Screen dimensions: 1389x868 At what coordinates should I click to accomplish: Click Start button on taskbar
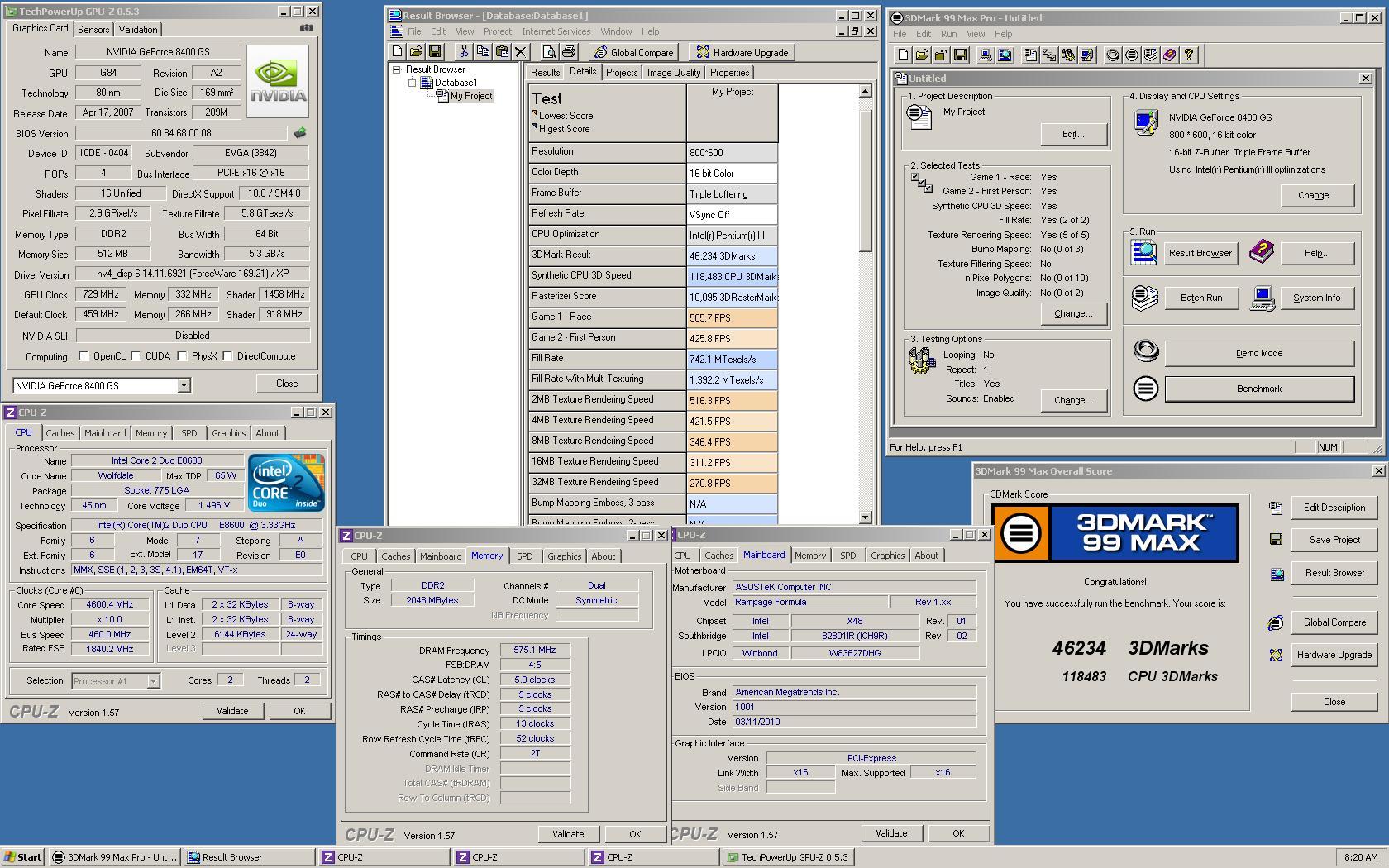click(x=23, y=857)
